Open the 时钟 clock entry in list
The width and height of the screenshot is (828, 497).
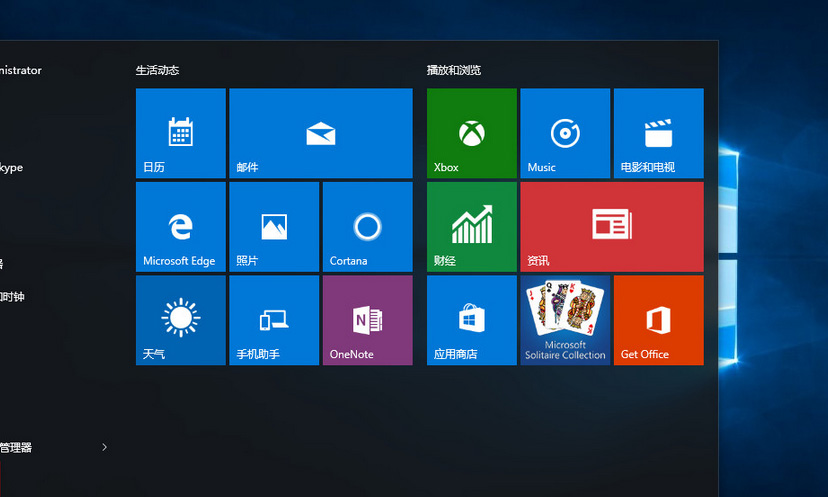pyautogui.click(x=12, y=297)
